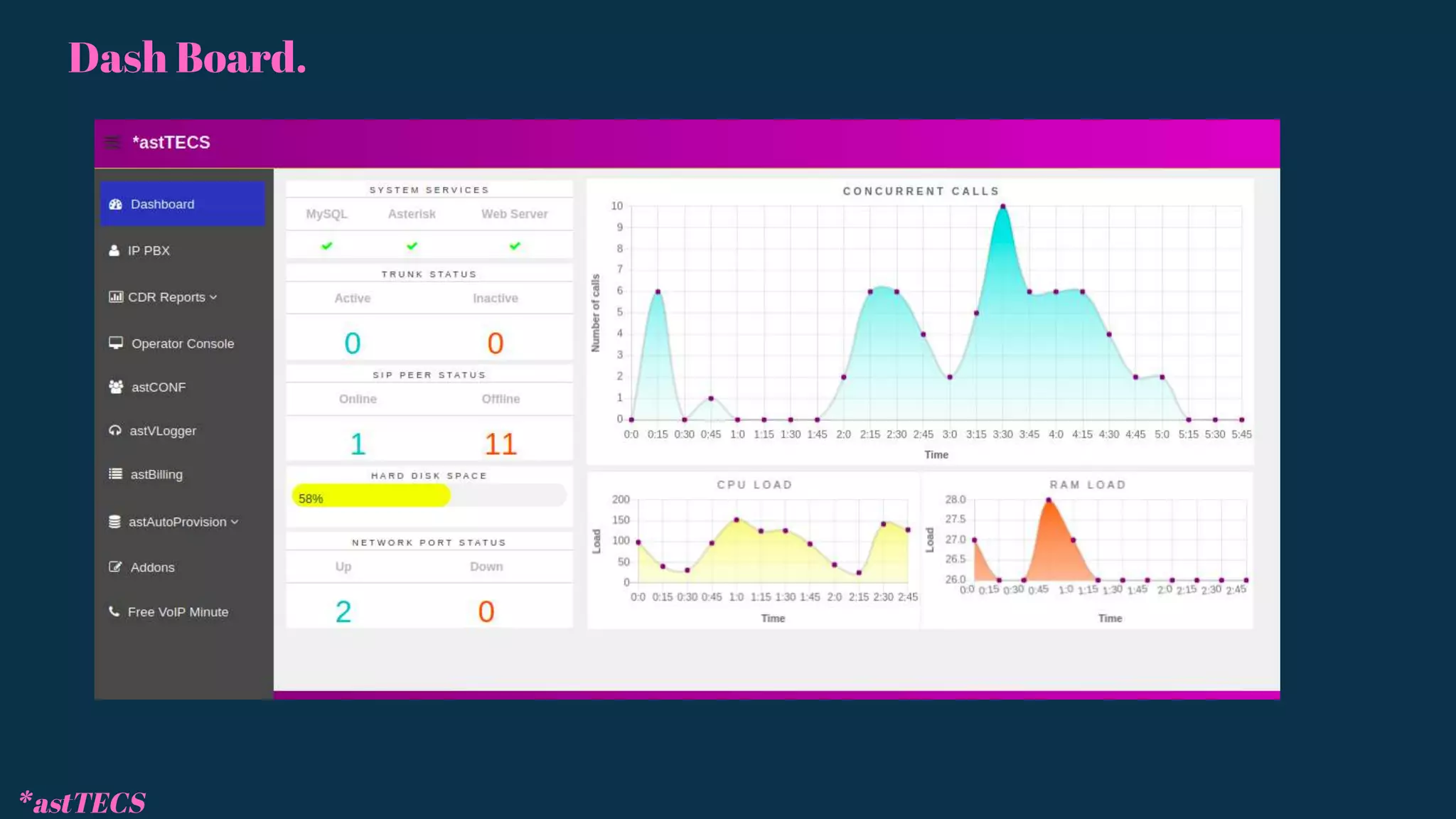The height and width of the screenshot is (819, 1456).
Task: Click the Free VoIP Minute phone icon
Action: [114, 612]
